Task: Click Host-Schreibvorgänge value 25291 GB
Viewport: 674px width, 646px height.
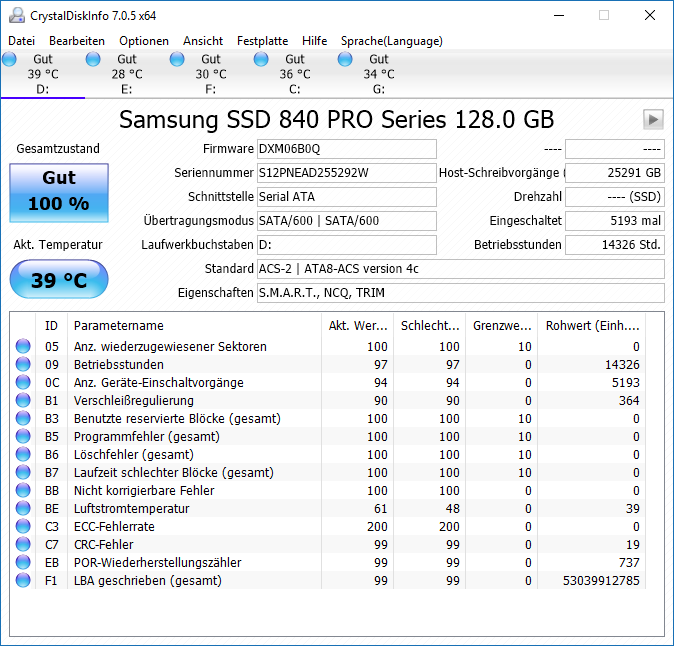Action: (x=615, y=173)
